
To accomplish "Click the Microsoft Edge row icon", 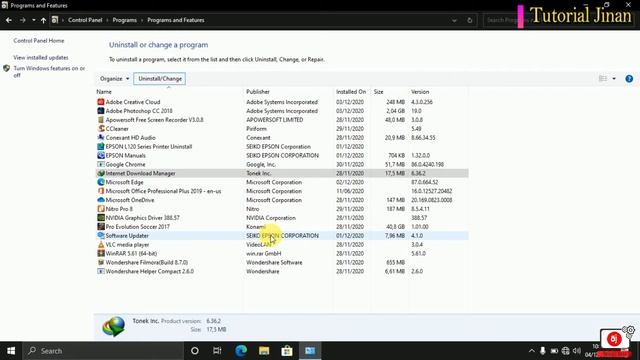I will tap(101, 182).
